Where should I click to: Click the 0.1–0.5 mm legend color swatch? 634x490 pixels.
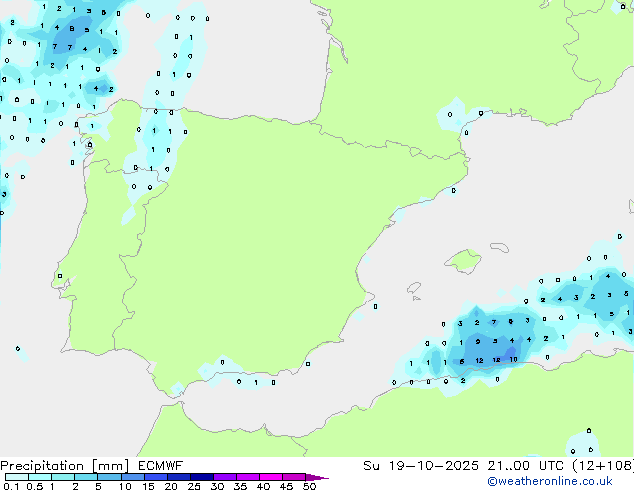[17, 477]
